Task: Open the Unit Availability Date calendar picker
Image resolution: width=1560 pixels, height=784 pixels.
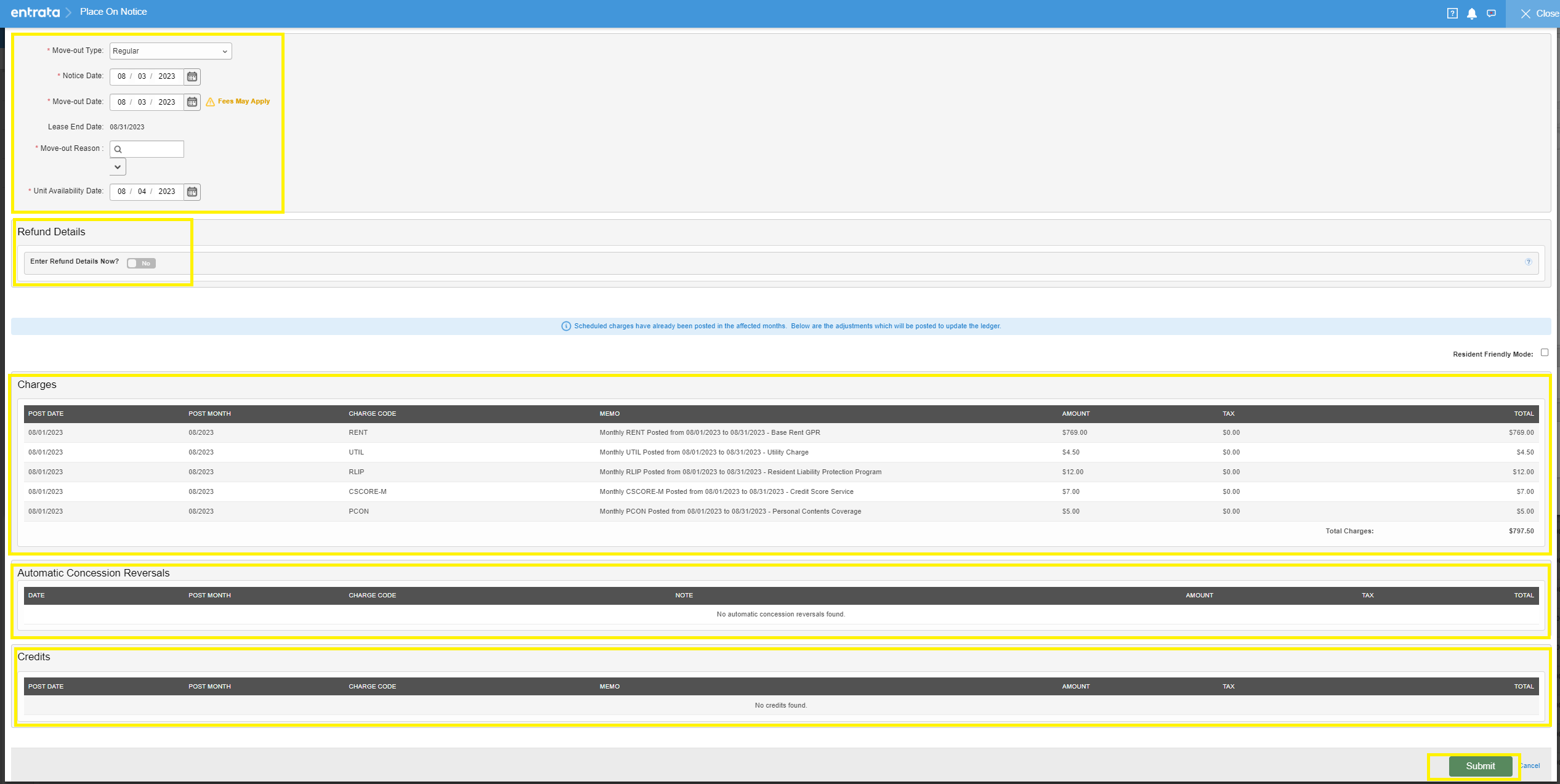Action: pyautogui.click(x=192, y=192)
